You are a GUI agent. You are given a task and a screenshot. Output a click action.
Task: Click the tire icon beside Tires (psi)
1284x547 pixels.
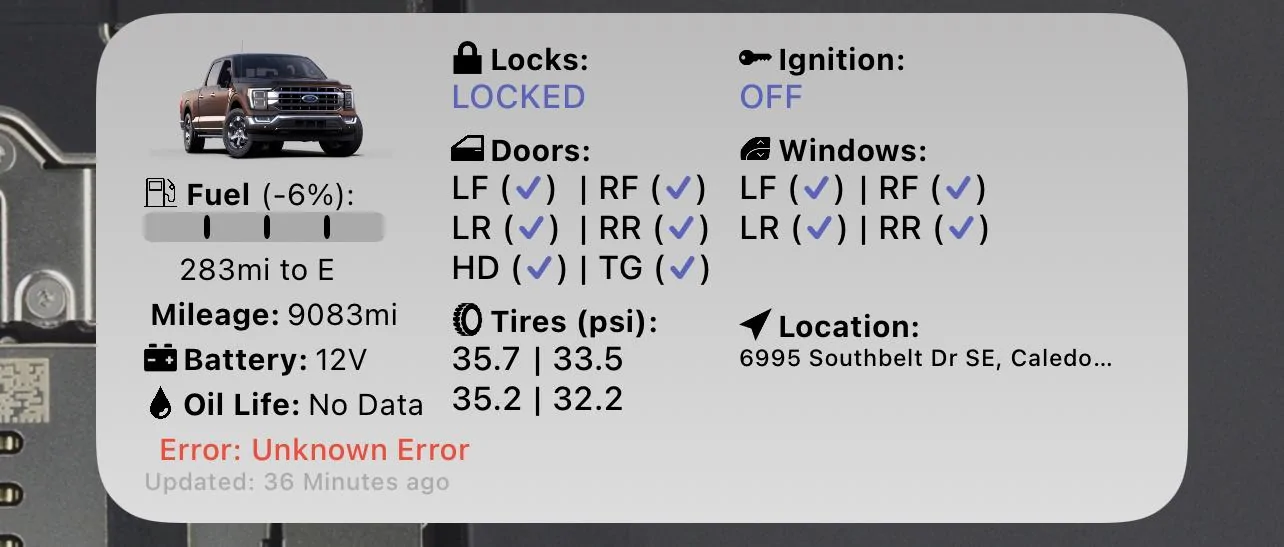pyautogui.click(x=467, y=320)
